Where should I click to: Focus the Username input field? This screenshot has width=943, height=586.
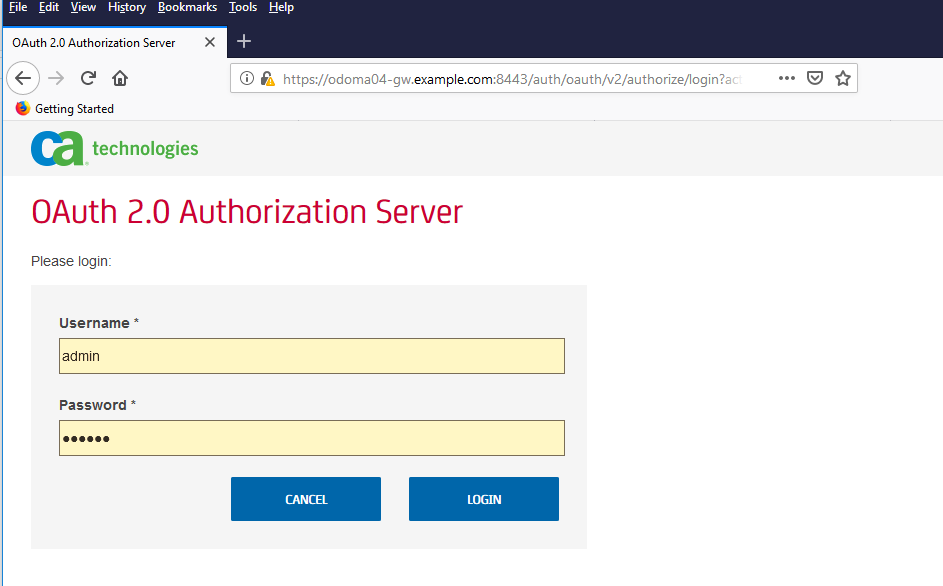click(311, 355)
